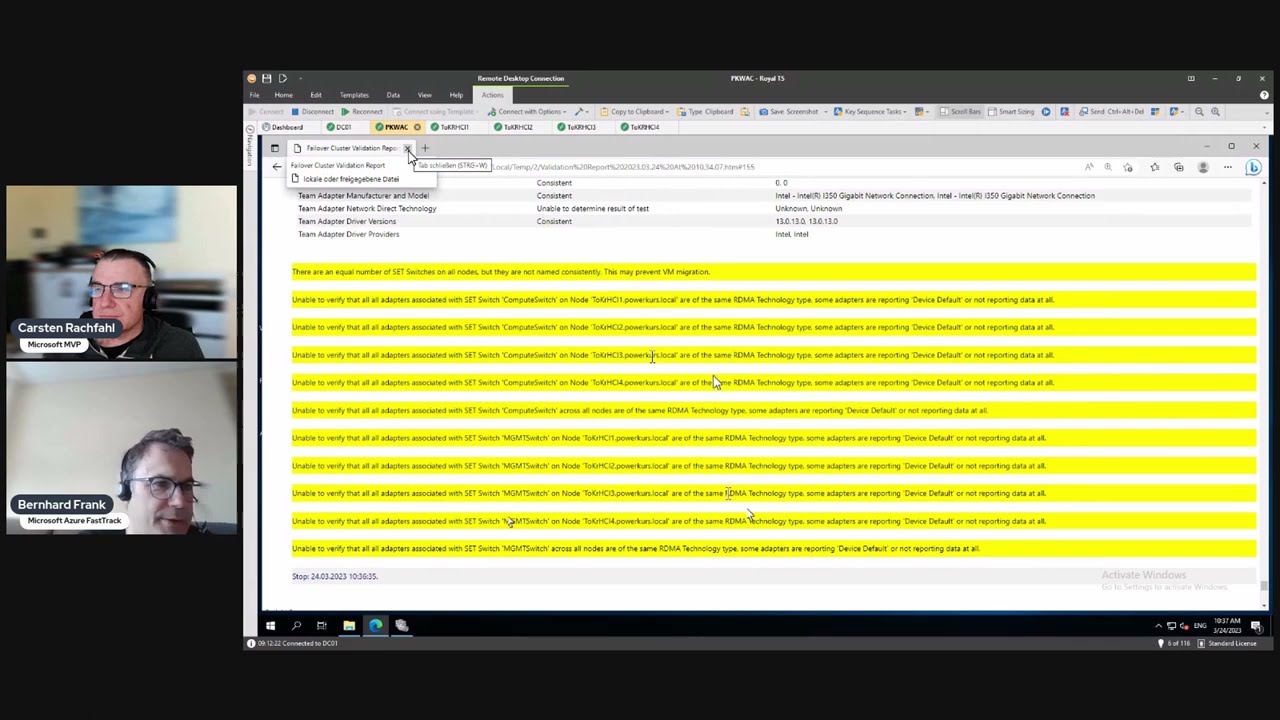Expand Save Screenshot dropdown arrow
Viewport: 1280px width, 720px height.
click(824, 112)
